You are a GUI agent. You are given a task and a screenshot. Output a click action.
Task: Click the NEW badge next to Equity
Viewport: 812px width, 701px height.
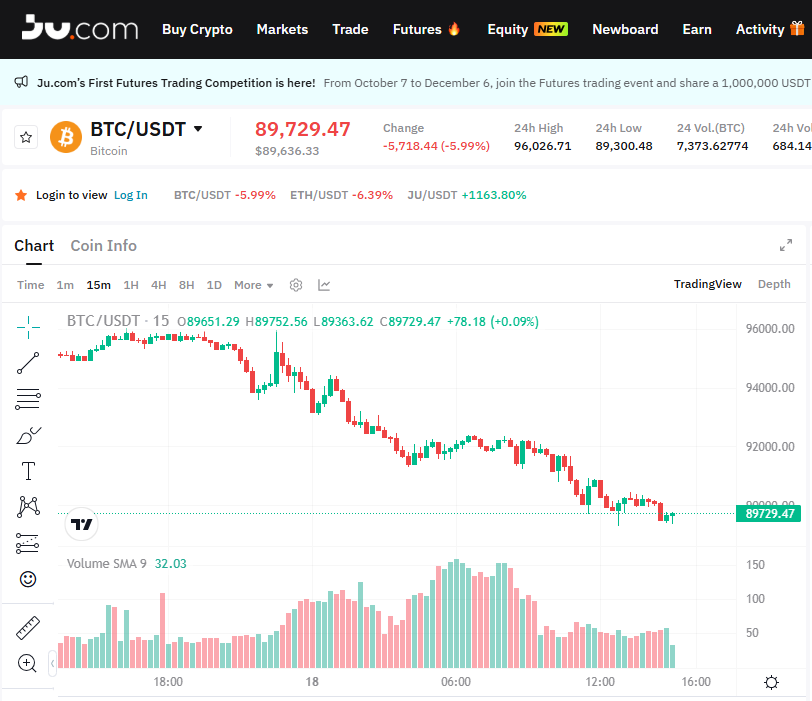pos(551,29)
